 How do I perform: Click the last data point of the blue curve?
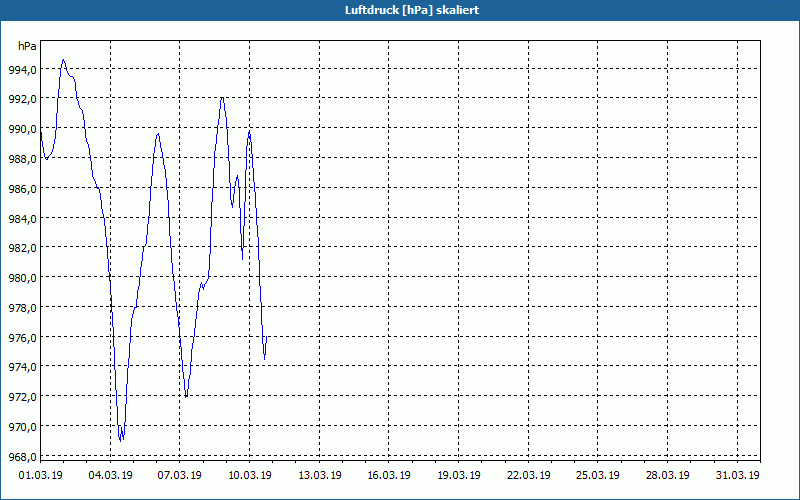(x=267, y=337)
